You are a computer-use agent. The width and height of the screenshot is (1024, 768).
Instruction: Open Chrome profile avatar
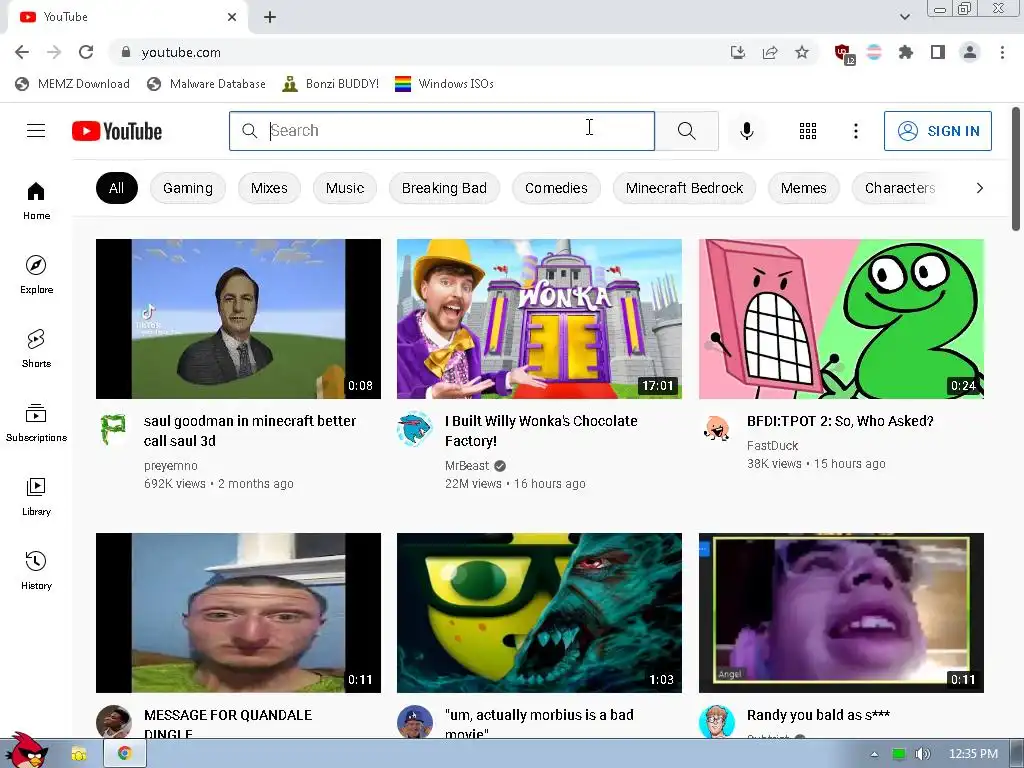970,52
